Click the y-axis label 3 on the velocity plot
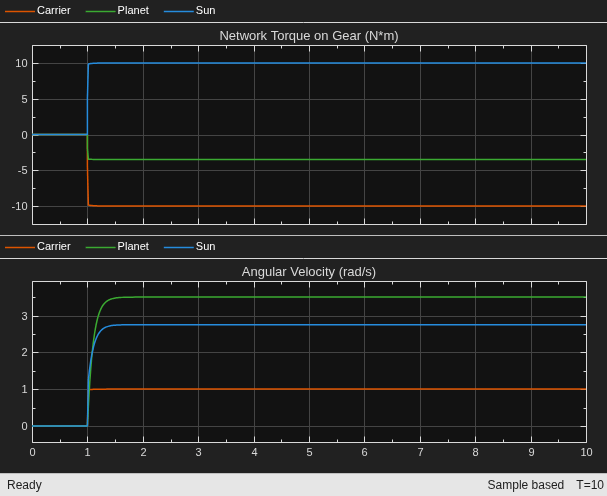Screen dimensions: 607x496 [24, 316]
